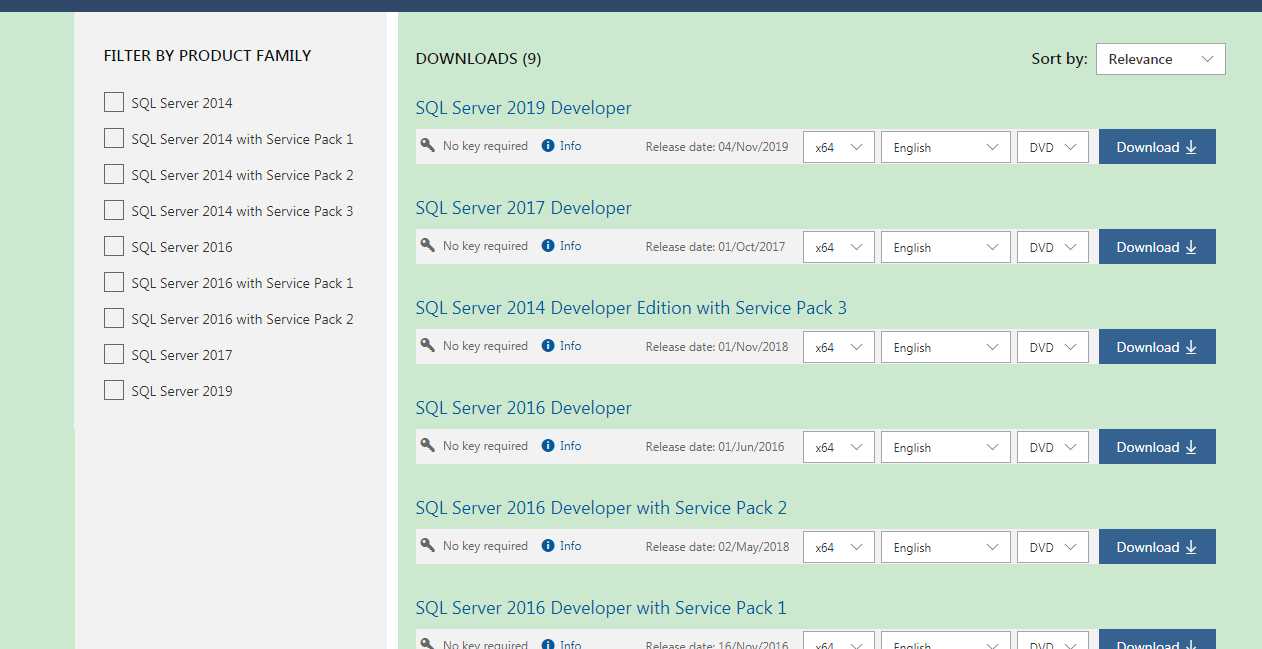
Task: Click the info icon in SQL Server 2014 Developer SP3 row
Action: [548, 346]
